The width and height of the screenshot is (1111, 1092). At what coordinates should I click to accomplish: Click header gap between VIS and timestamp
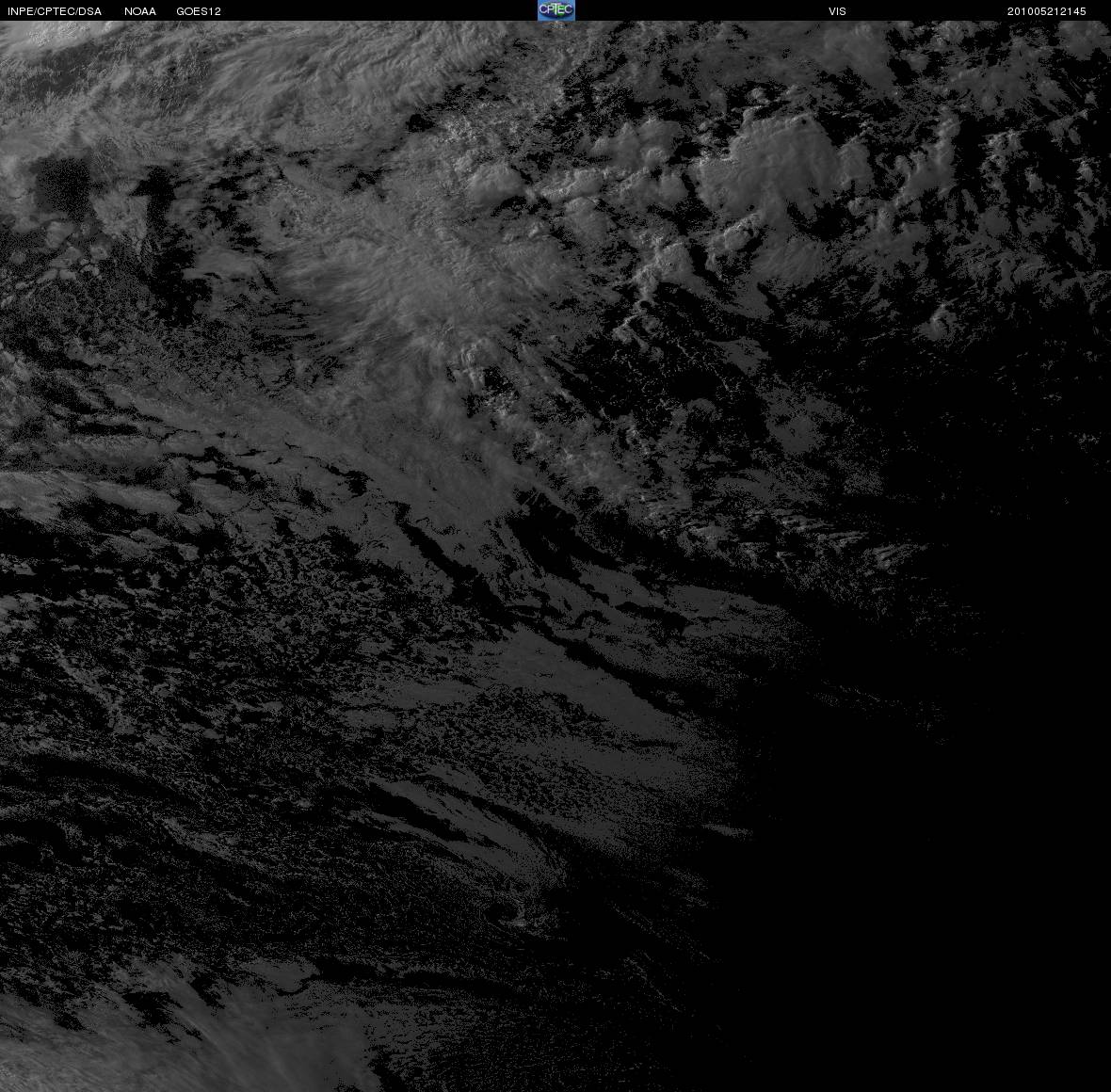[x=926, y=10]
